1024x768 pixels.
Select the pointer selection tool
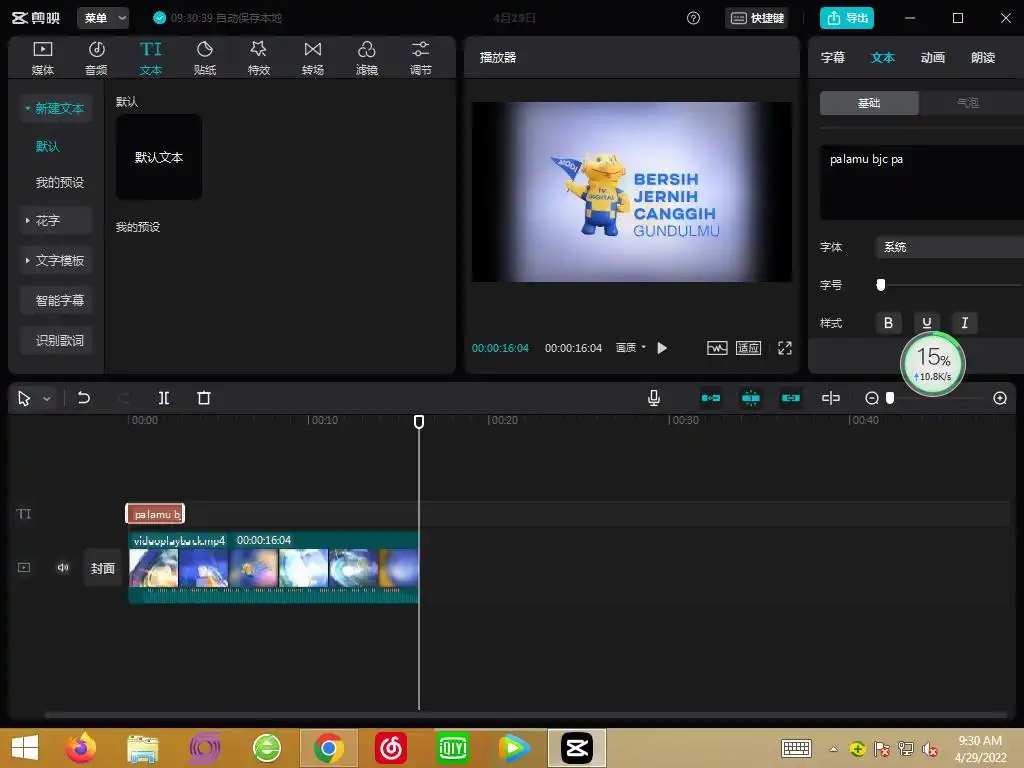click(24, 398)
